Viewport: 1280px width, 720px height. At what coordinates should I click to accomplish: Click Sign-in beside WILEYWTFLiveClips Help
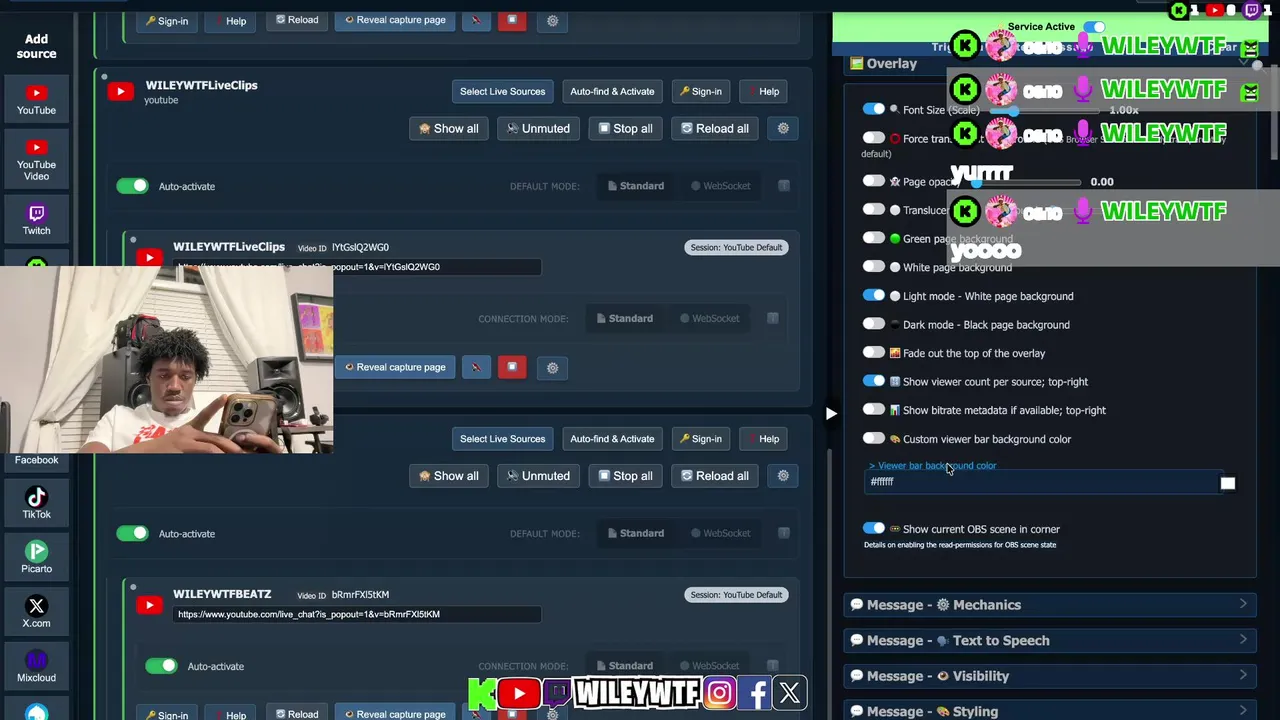(x=700, y=91)
